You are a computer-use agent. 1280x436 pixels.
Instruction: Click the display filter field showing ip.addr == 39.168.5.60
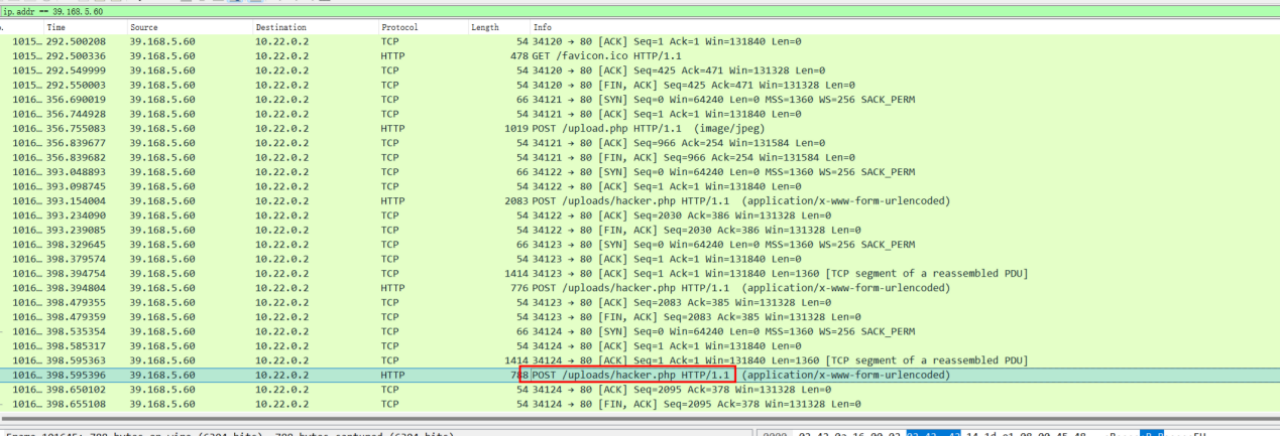pyautogui.click(x=640, y=12)
